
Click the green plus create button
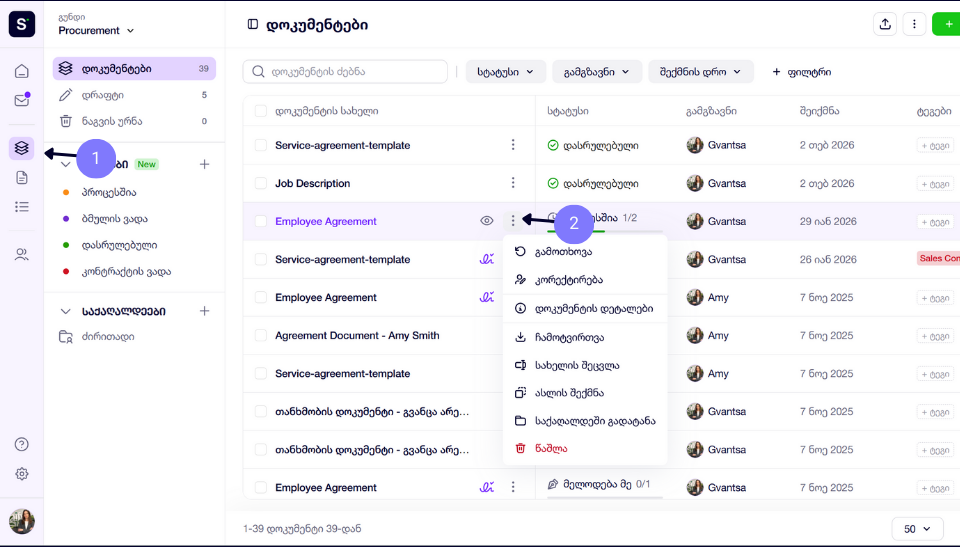point(947,25)
